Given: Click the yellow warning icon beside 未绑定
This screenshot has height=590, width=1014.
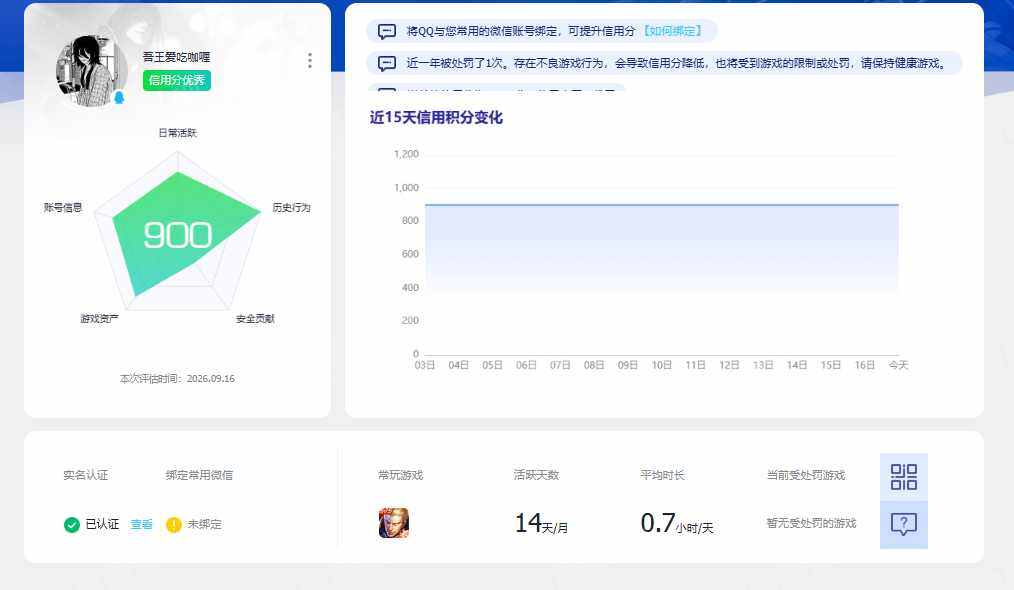Looking at the screenshot, I should (173, 525).
